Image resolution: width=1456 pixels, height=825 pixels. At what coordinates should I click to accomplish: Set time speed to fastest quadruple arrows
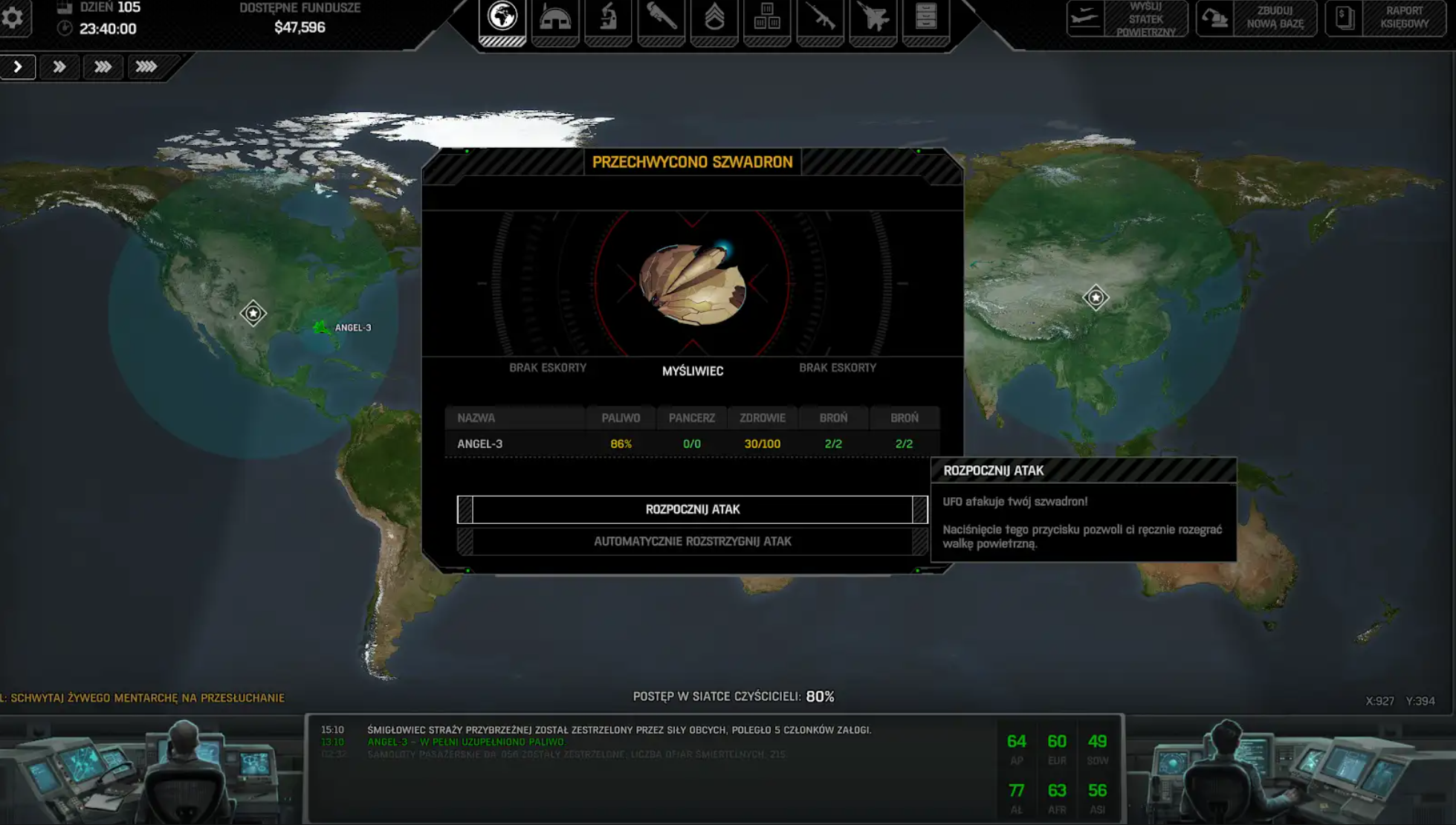click(146, 67)
